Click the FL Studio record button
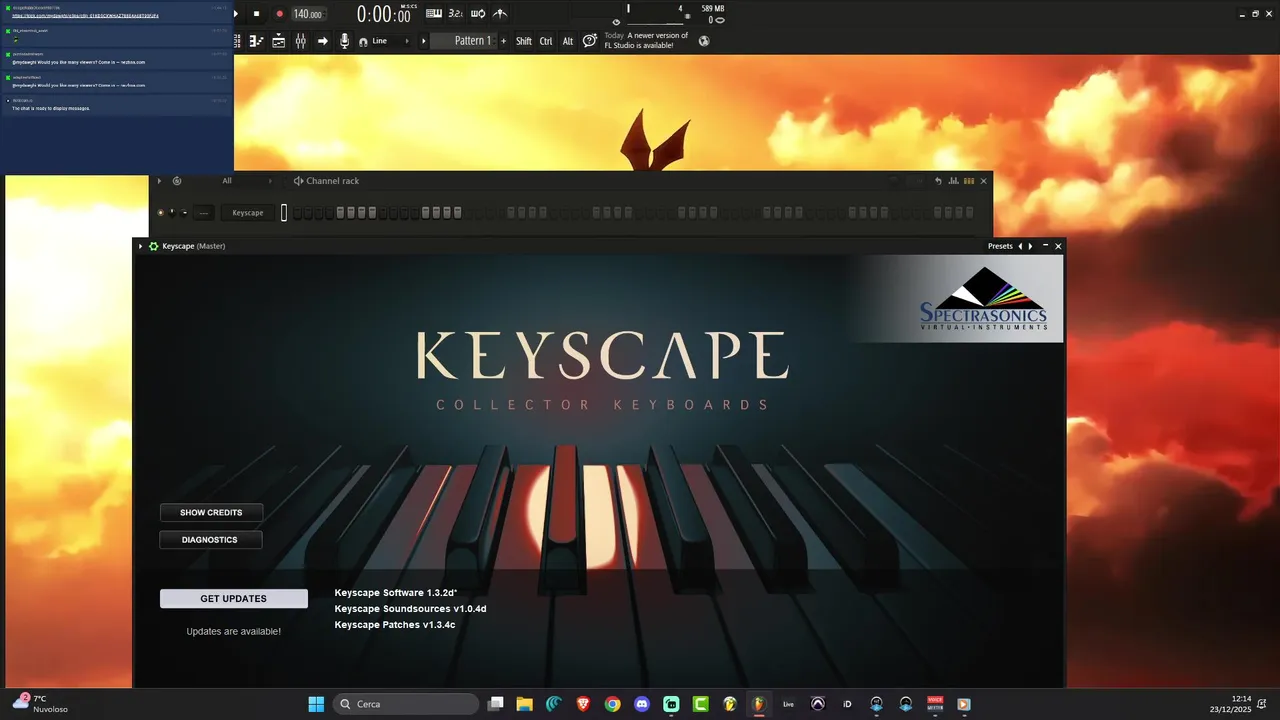The height and width of the screenshot is (720, 1280). click(x=279, y=14)
